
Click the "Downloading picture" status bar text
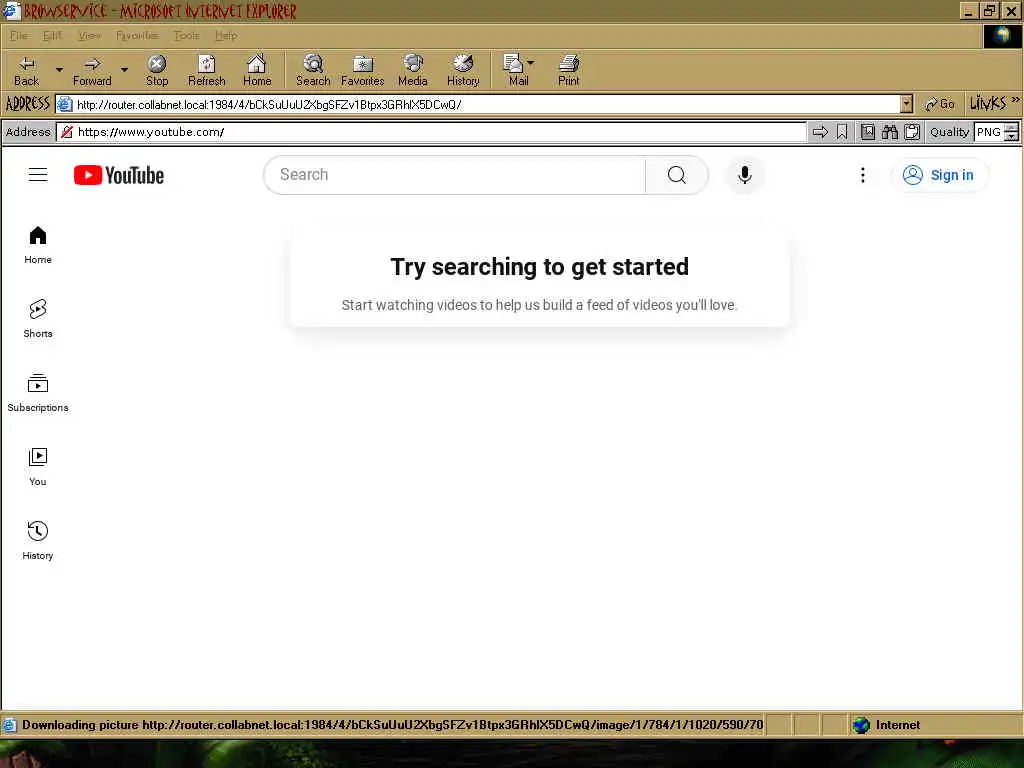click(392, 725)
